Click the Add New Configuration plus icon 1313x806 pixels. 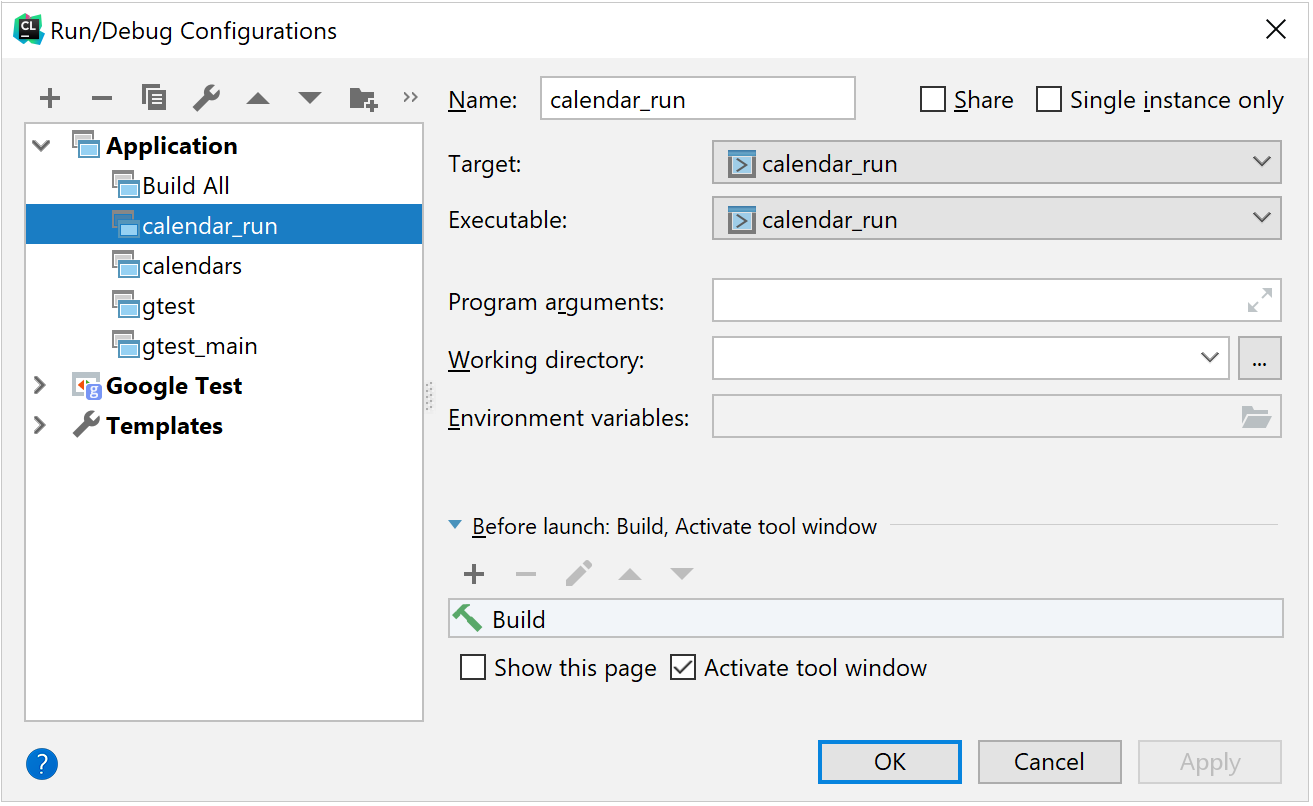pos(50,98)
